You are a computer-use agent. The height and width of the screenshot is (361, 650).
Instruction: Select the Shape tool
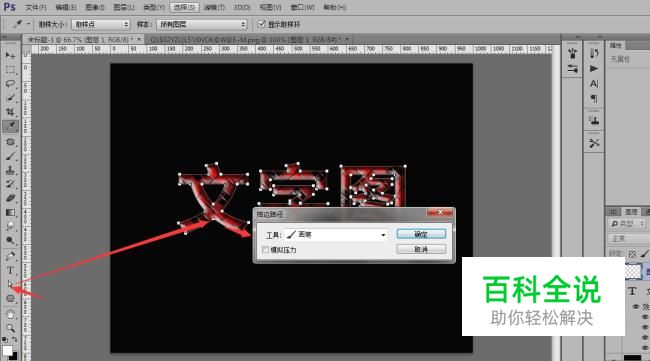(x=10, y=298)
